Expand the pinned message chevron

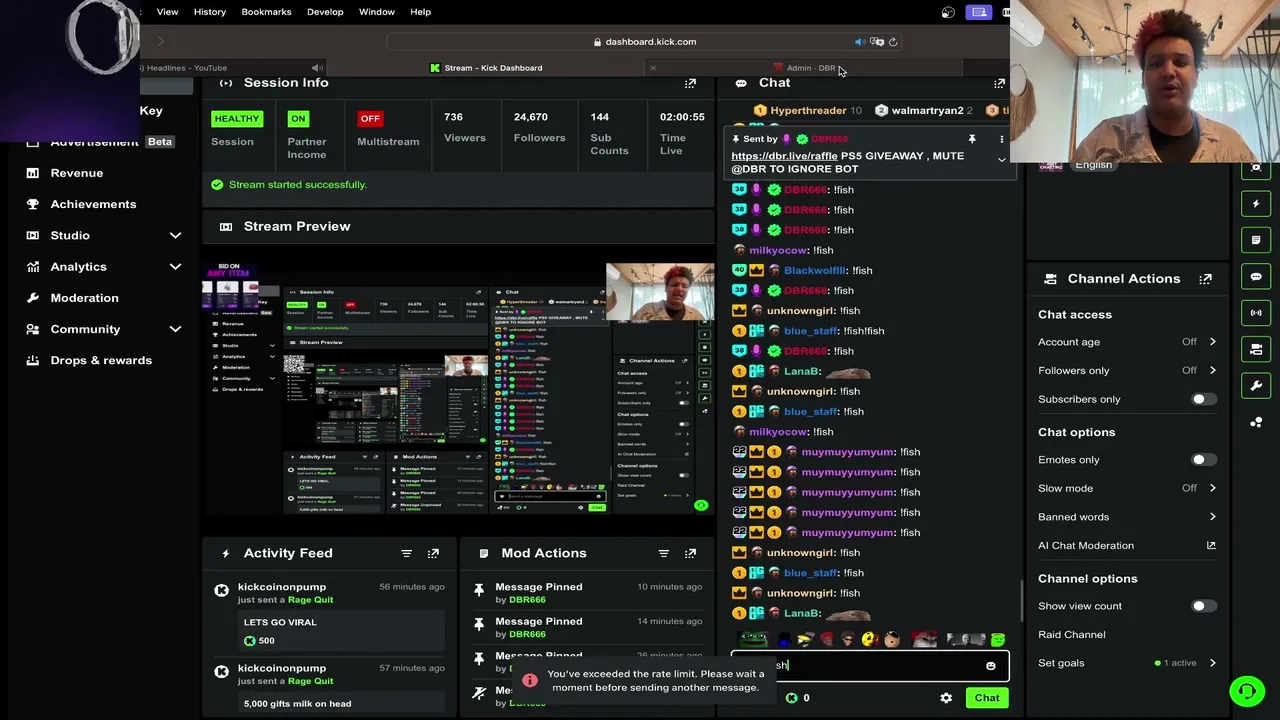tap(1001, 160)
